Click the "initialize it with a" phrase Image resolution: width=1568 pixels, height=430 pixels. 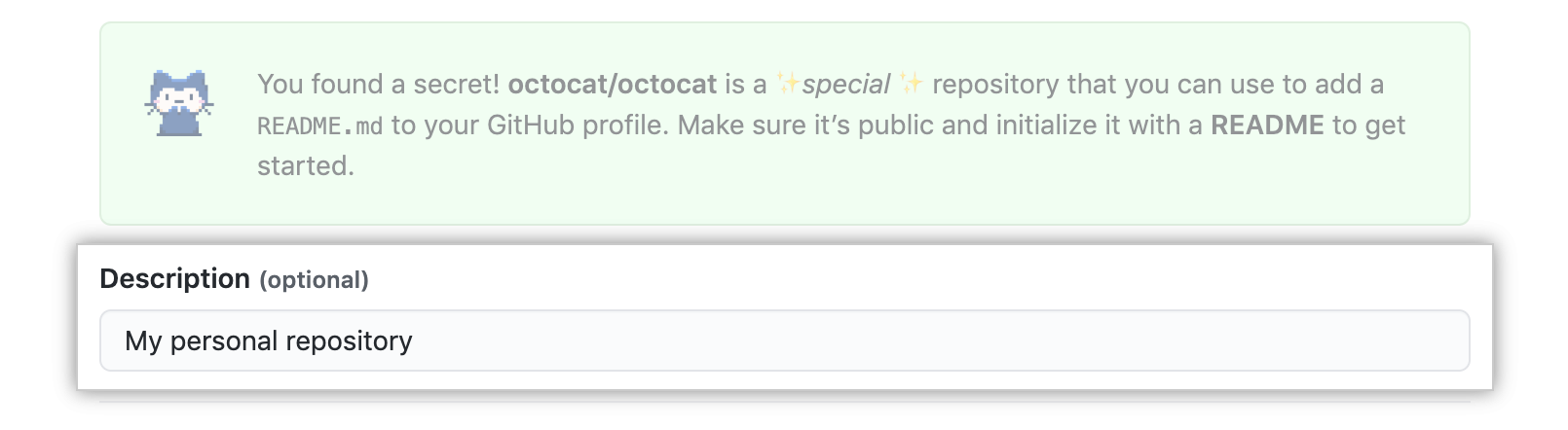tap(1077, 125)
